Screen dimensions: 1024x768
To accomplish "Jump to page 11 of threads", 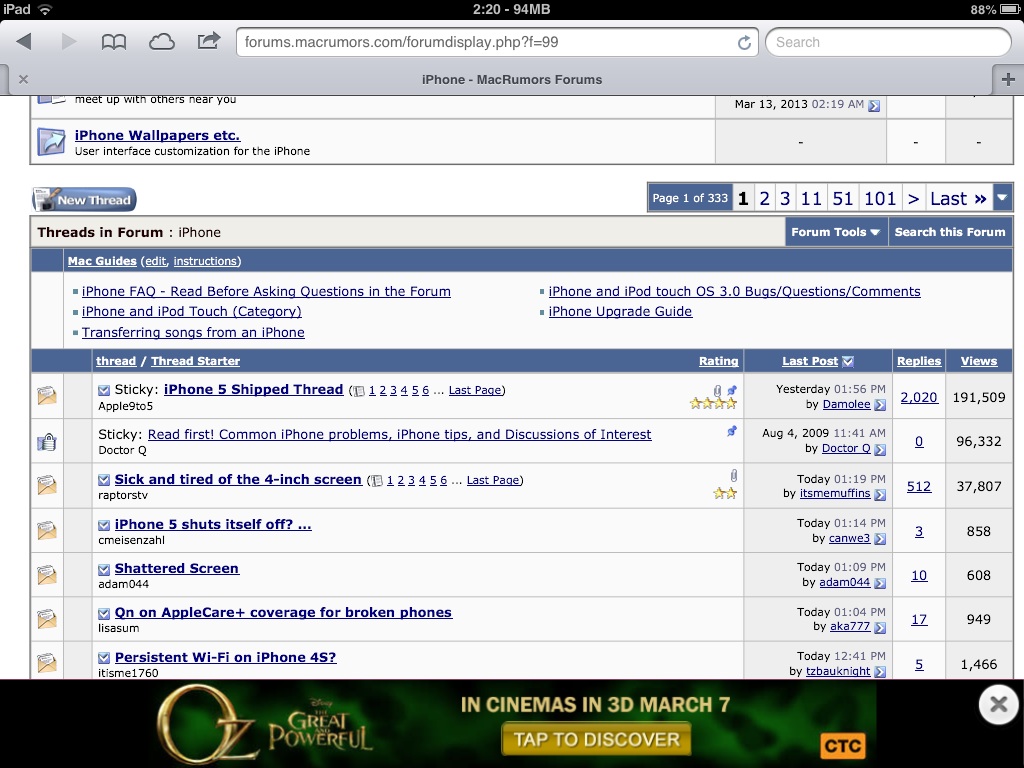I will pos(811,198).
